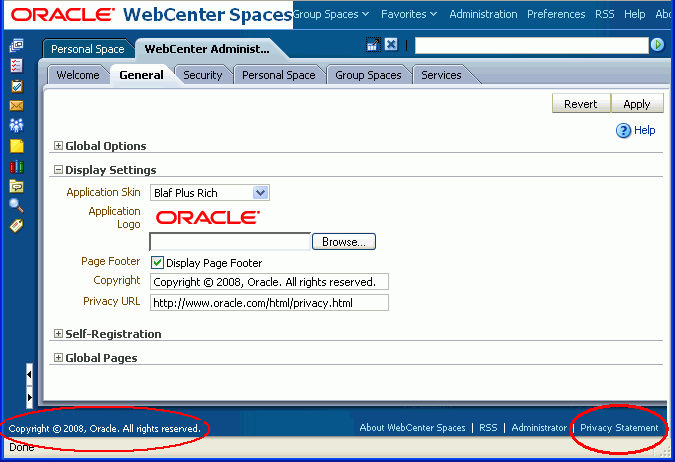Screen dimensions: 675x462
Task: Expand sidebar with the right arrow handle
Action: coord(29,397)
